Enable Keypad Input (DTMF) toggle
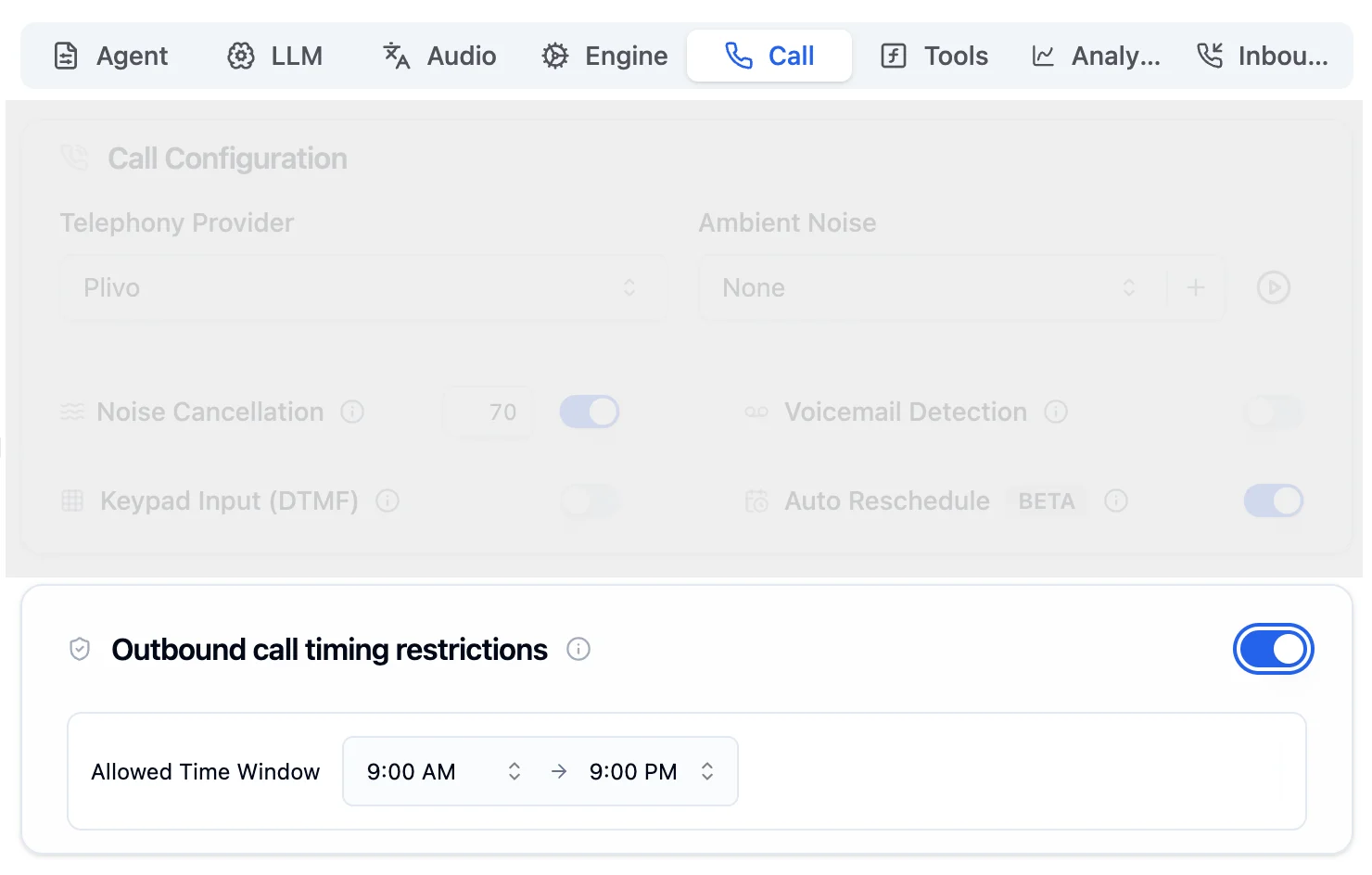Screen dimensions: 1372x875 (x=590, y=501)
